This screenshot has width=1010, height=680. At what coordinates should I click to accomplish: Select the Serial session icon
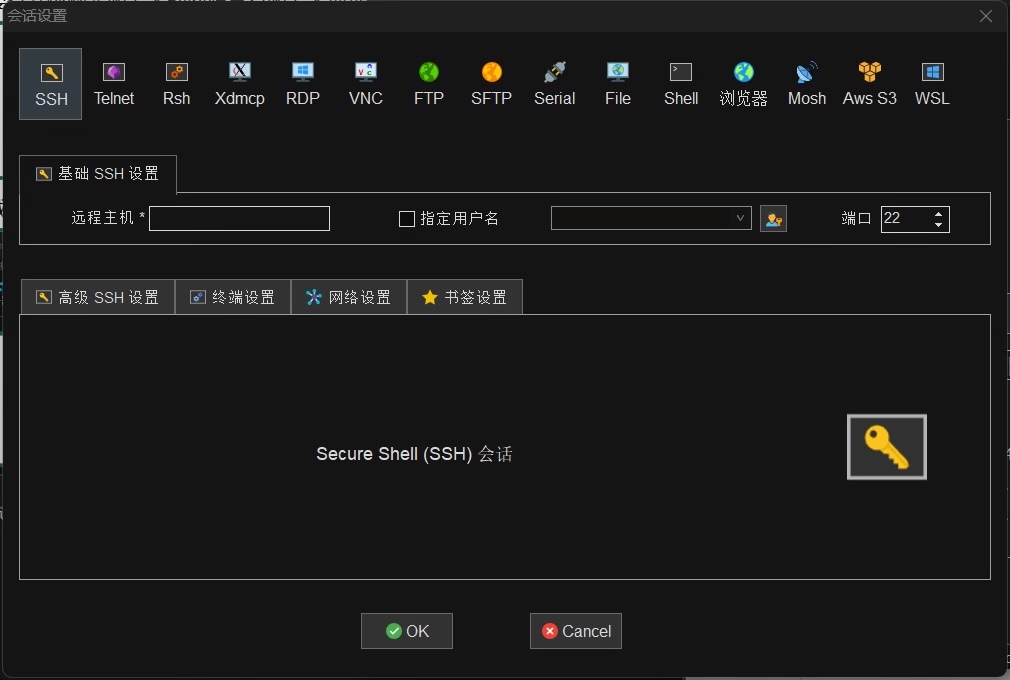click(555, 84)
